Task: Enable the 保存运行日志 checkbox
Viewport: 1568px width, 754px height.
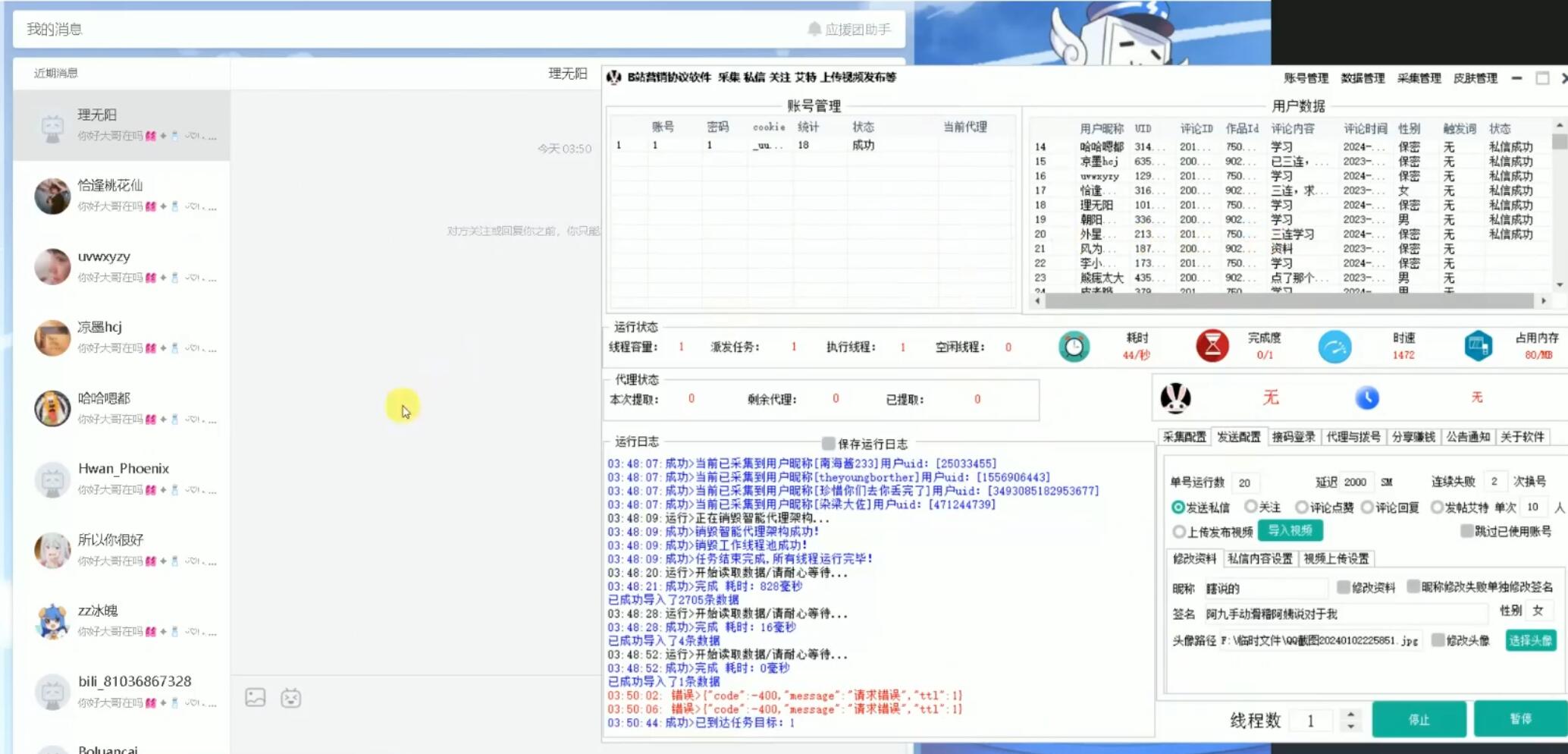Action: tap(829, 443)
